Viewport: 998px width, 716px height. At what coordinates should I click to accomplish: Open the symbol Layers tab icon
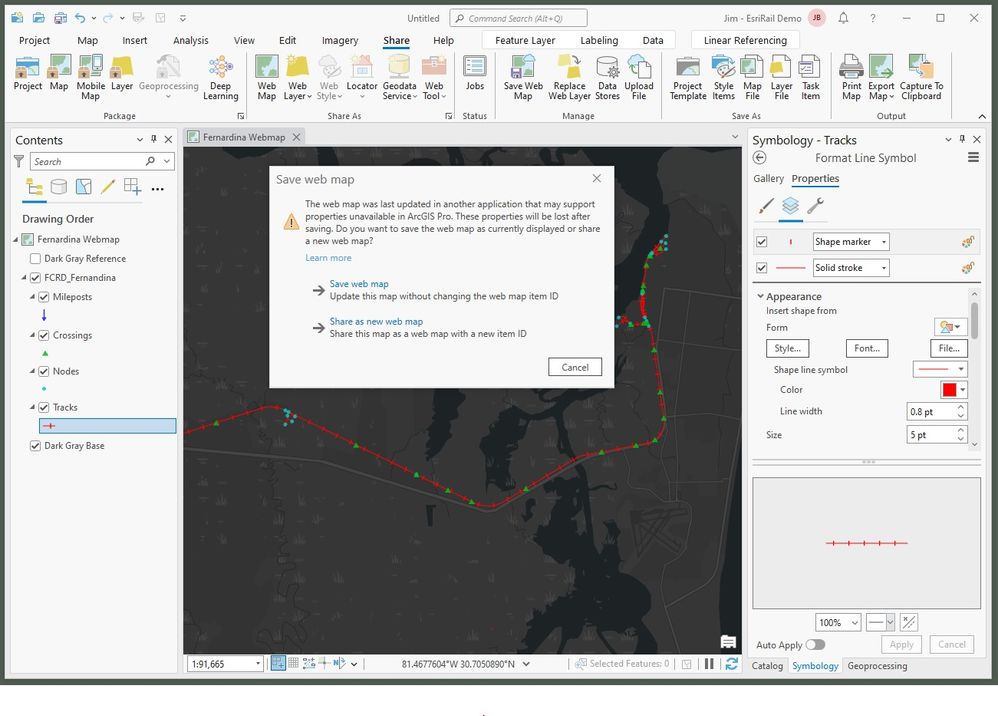coord(791,206)
